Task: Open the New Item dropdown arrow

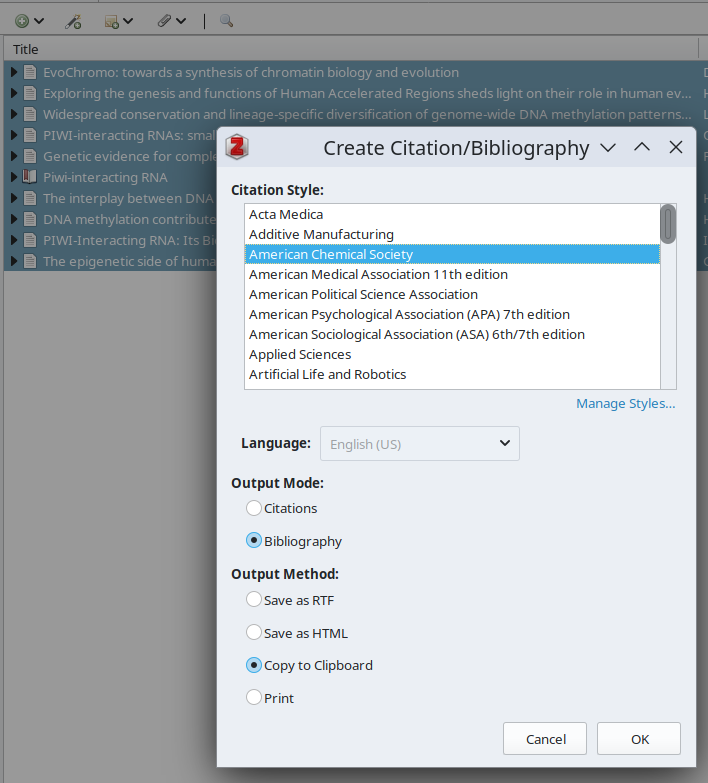Action: click(x=39, y=21)
